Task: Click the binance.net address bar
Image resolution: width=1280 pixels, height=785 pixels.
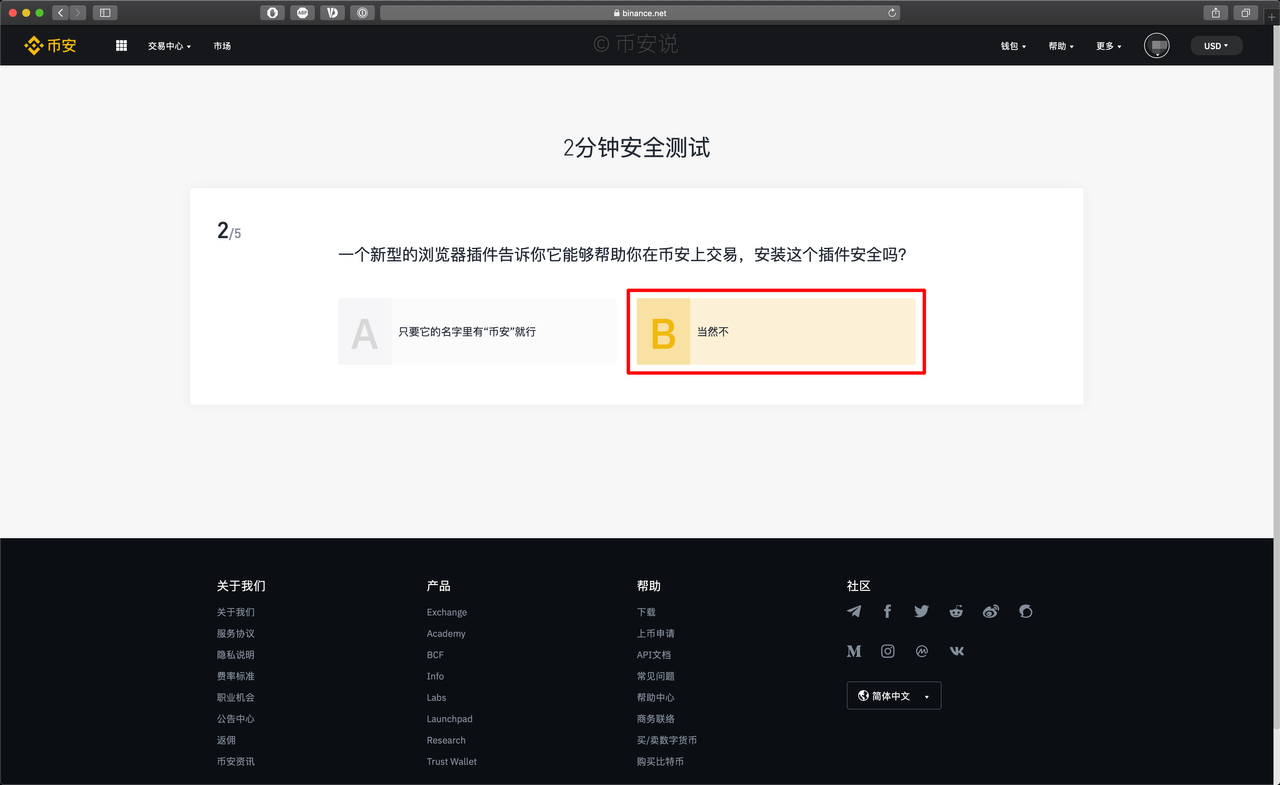Action: coord(640,13)
